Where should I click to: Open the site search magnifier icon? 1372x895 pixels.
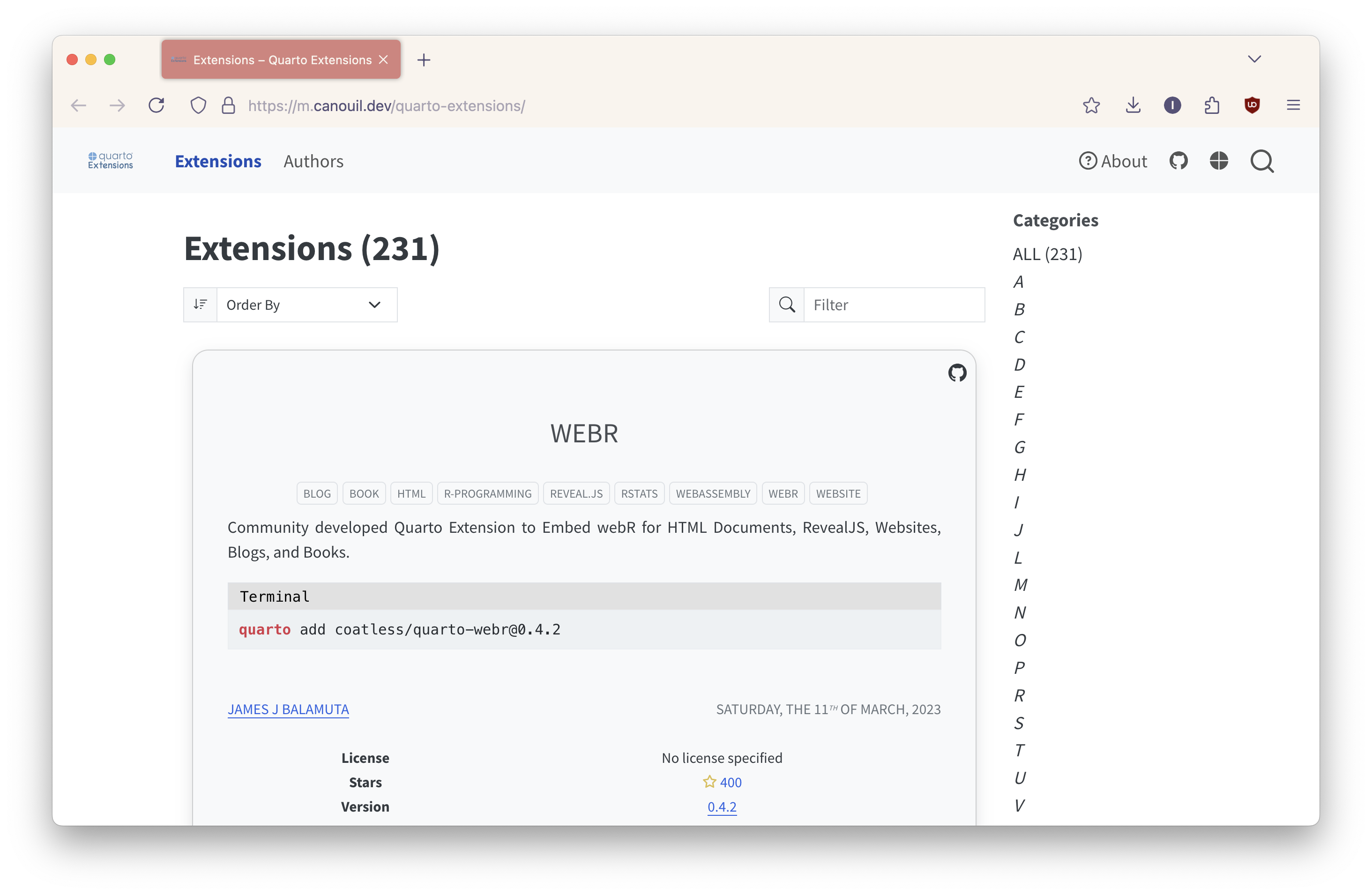click(x=1262, y=161)
